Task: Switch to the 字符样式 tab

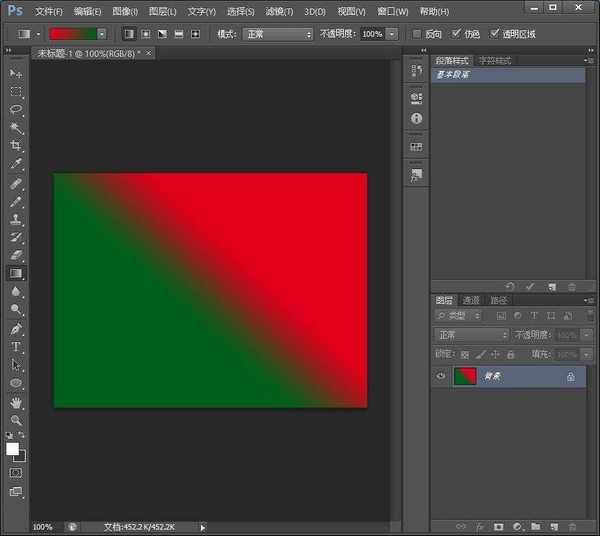Action: point(495,61)
